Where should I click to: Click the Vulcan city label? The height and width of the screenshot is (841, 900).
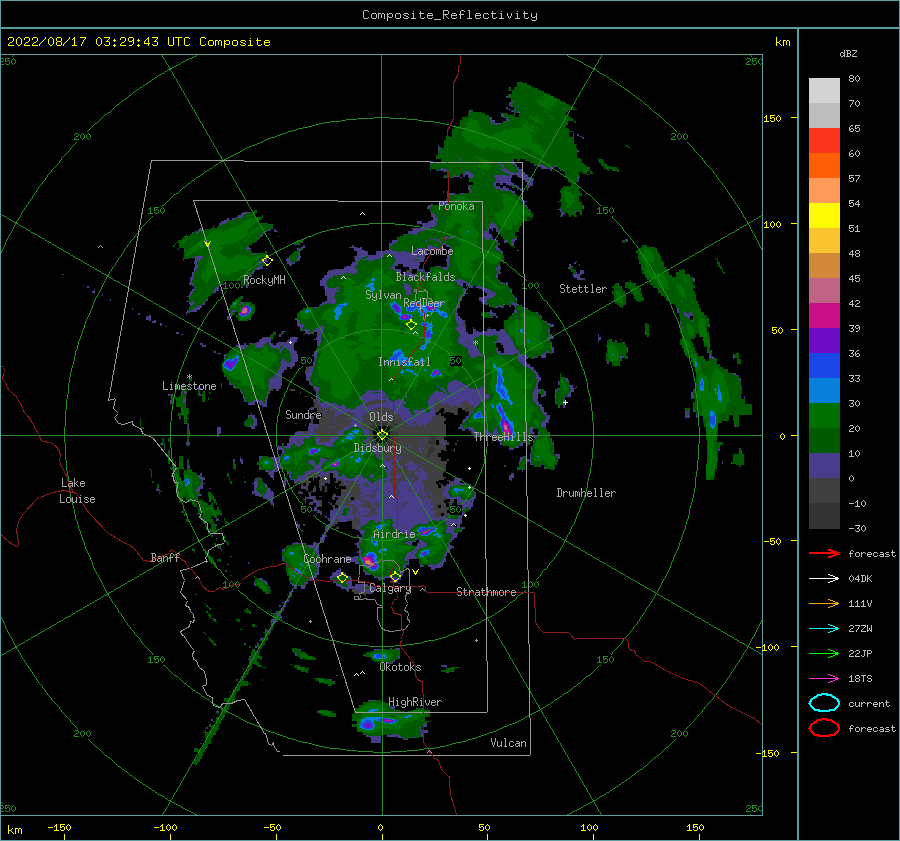tap(508, 743)
